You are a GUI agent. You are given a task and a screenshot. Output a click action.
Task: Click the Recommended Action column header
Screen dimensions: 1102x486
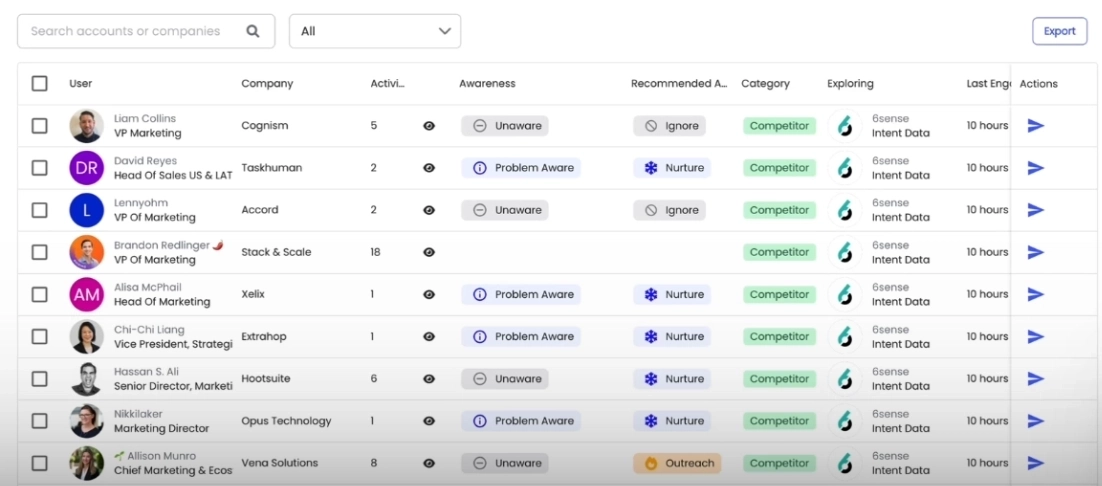click(679, 84)
